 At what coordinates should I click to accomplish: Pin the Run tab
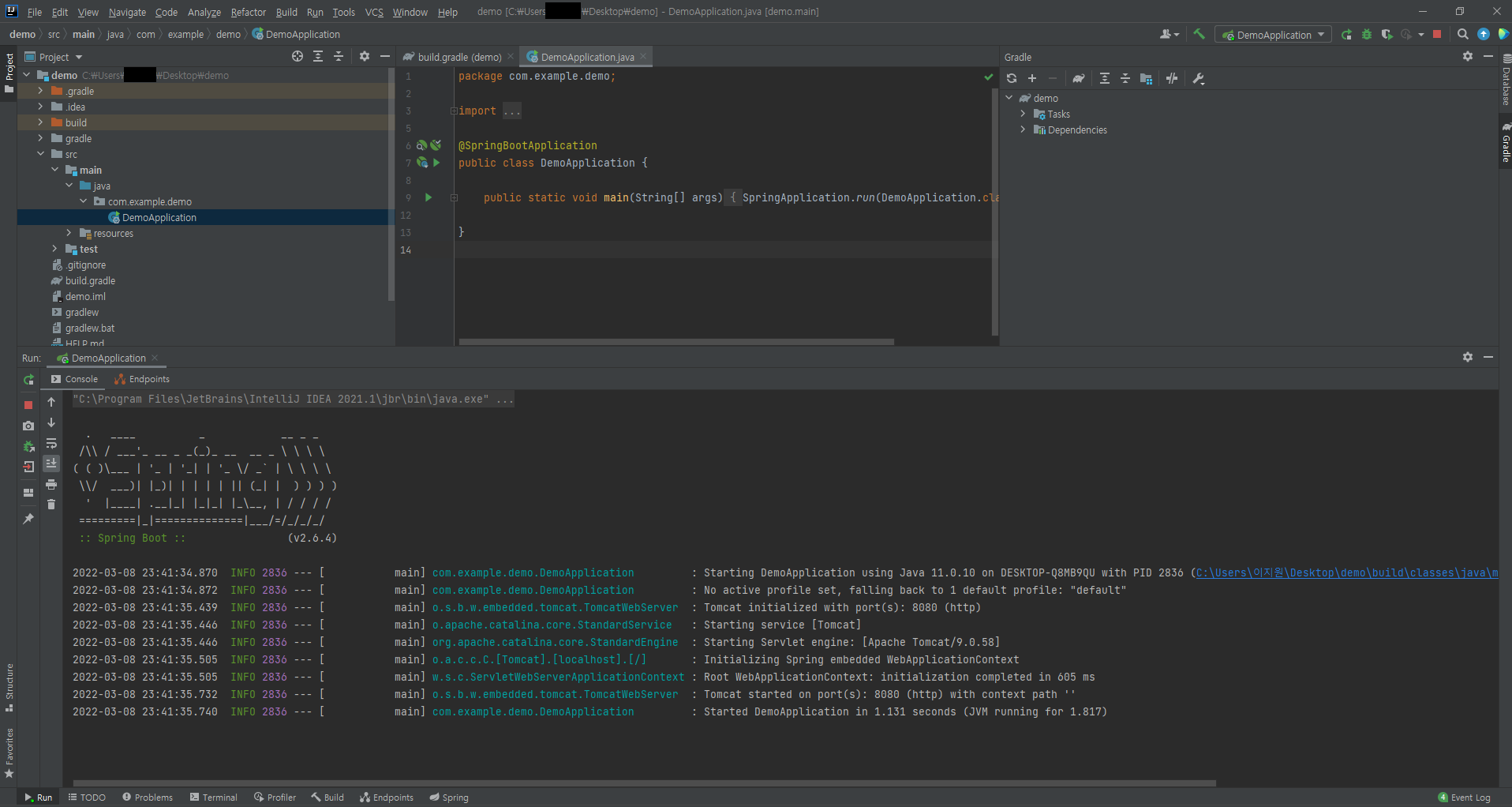click(x=28, y=519)
